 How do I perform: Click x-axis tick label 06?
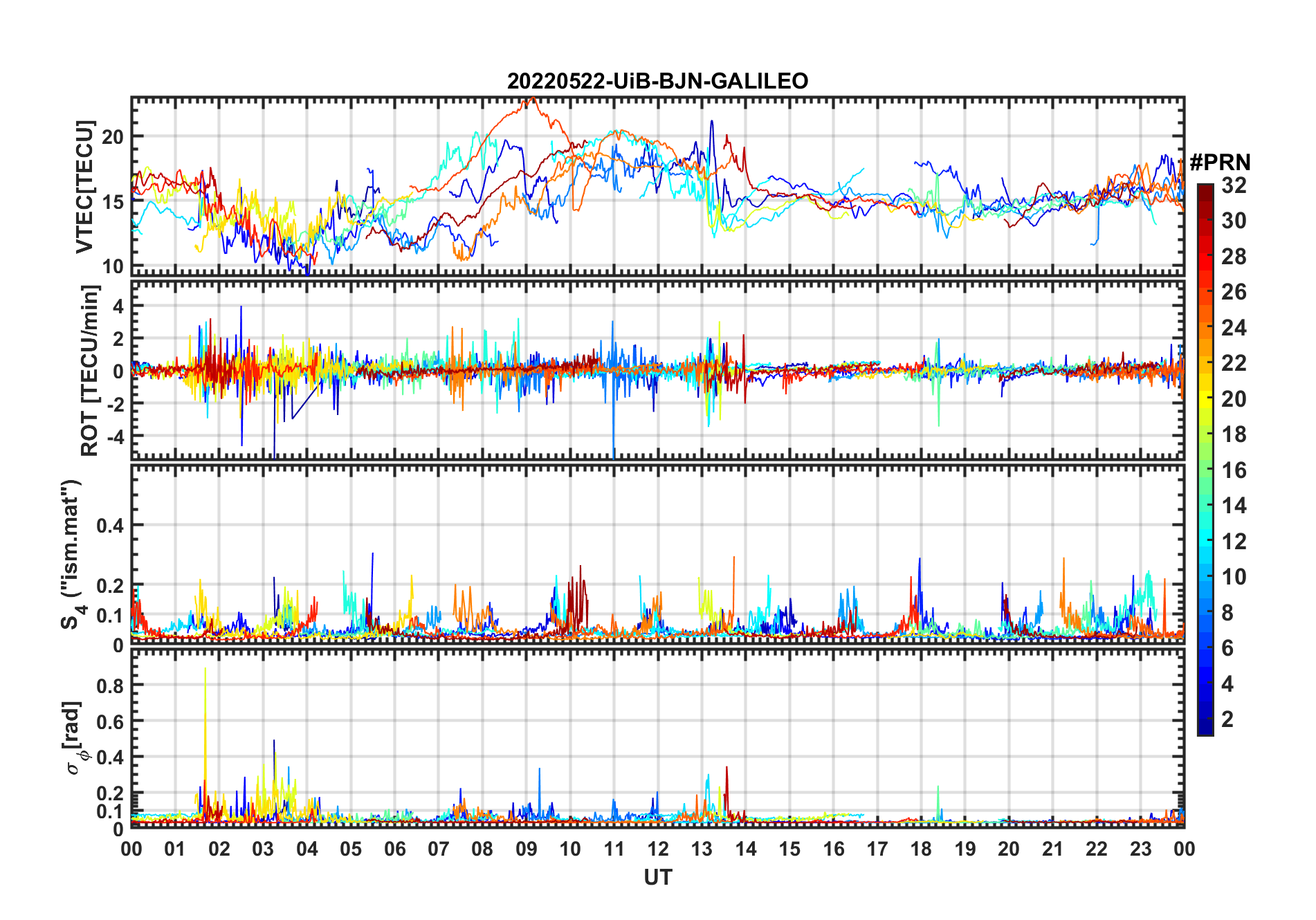(394, 849)
